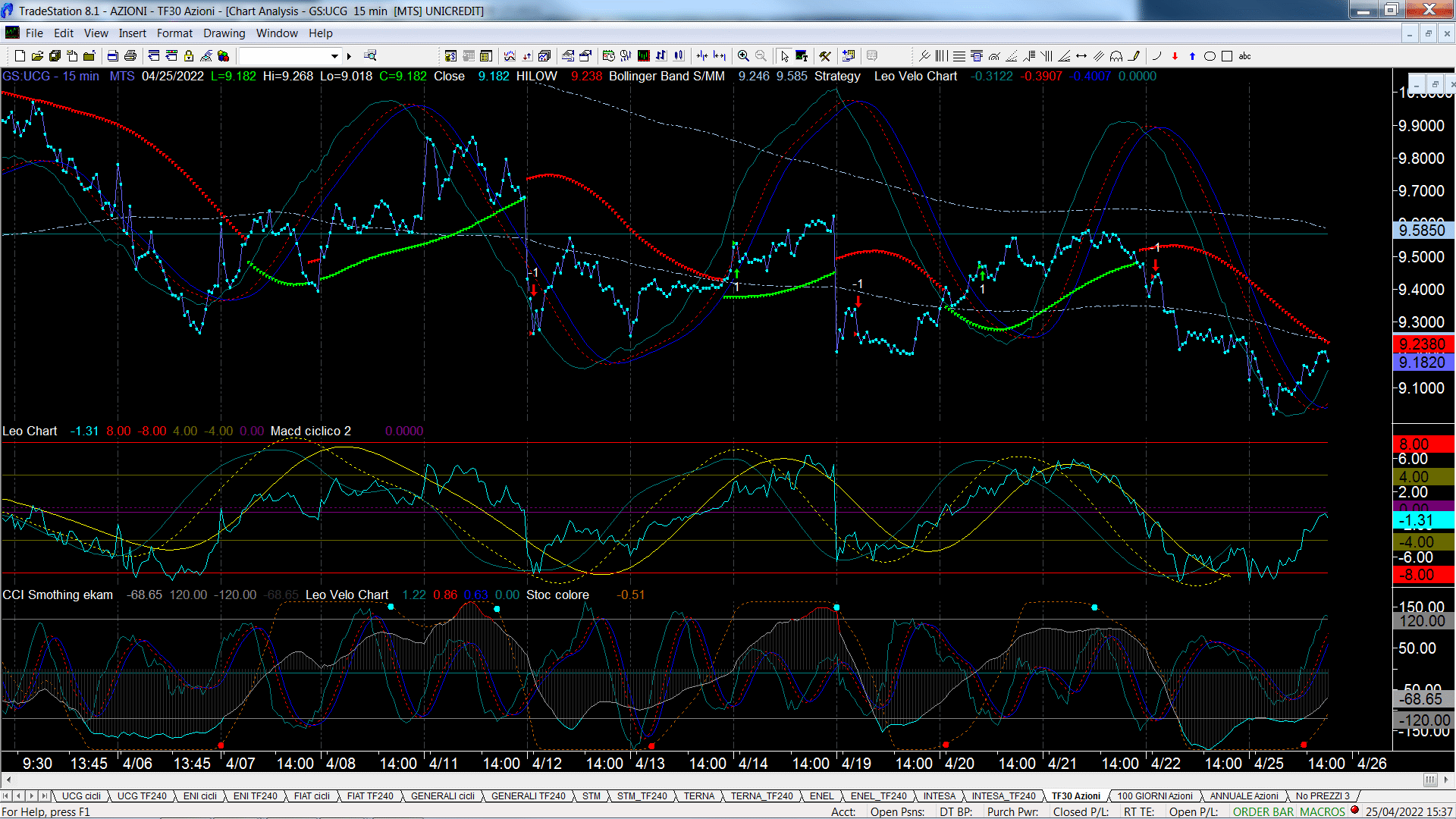Image resolution: width=1456 pixels, height=819 pixels.
Task: Open the Help menu
Action: (321, 33)
